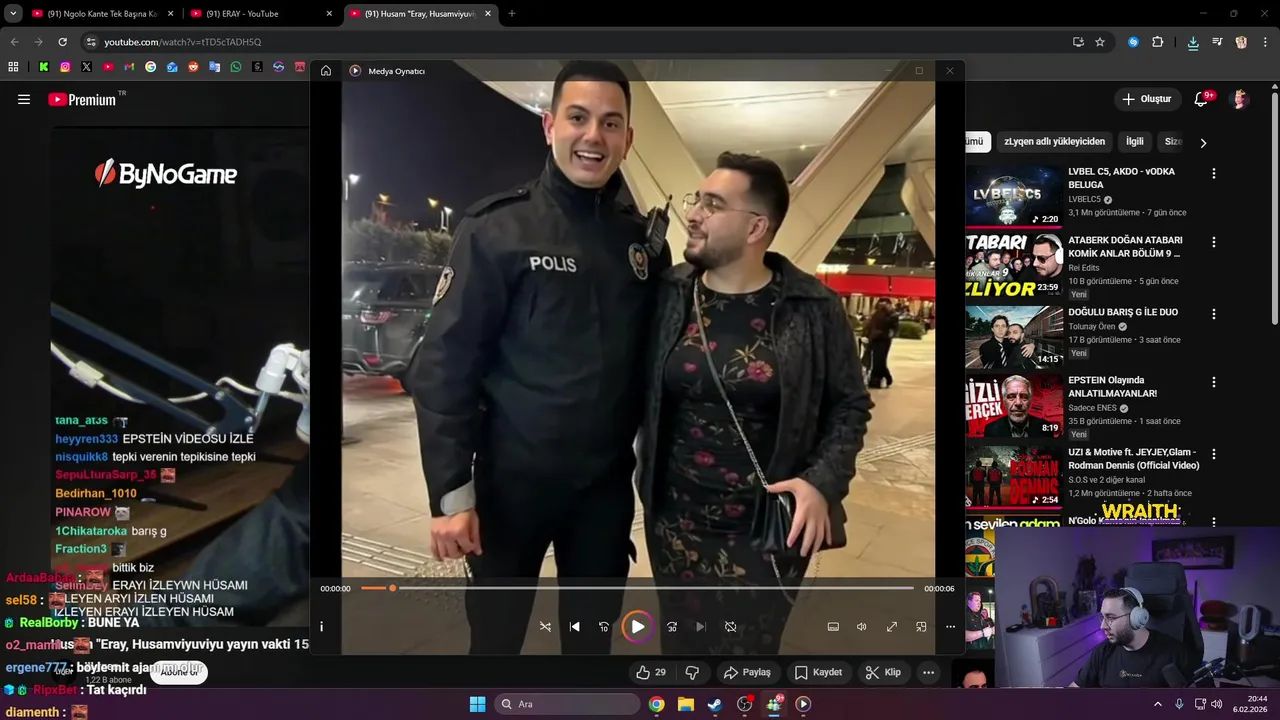Open a new browser tab
1280x720 pixels.
(x=512, y=14)
